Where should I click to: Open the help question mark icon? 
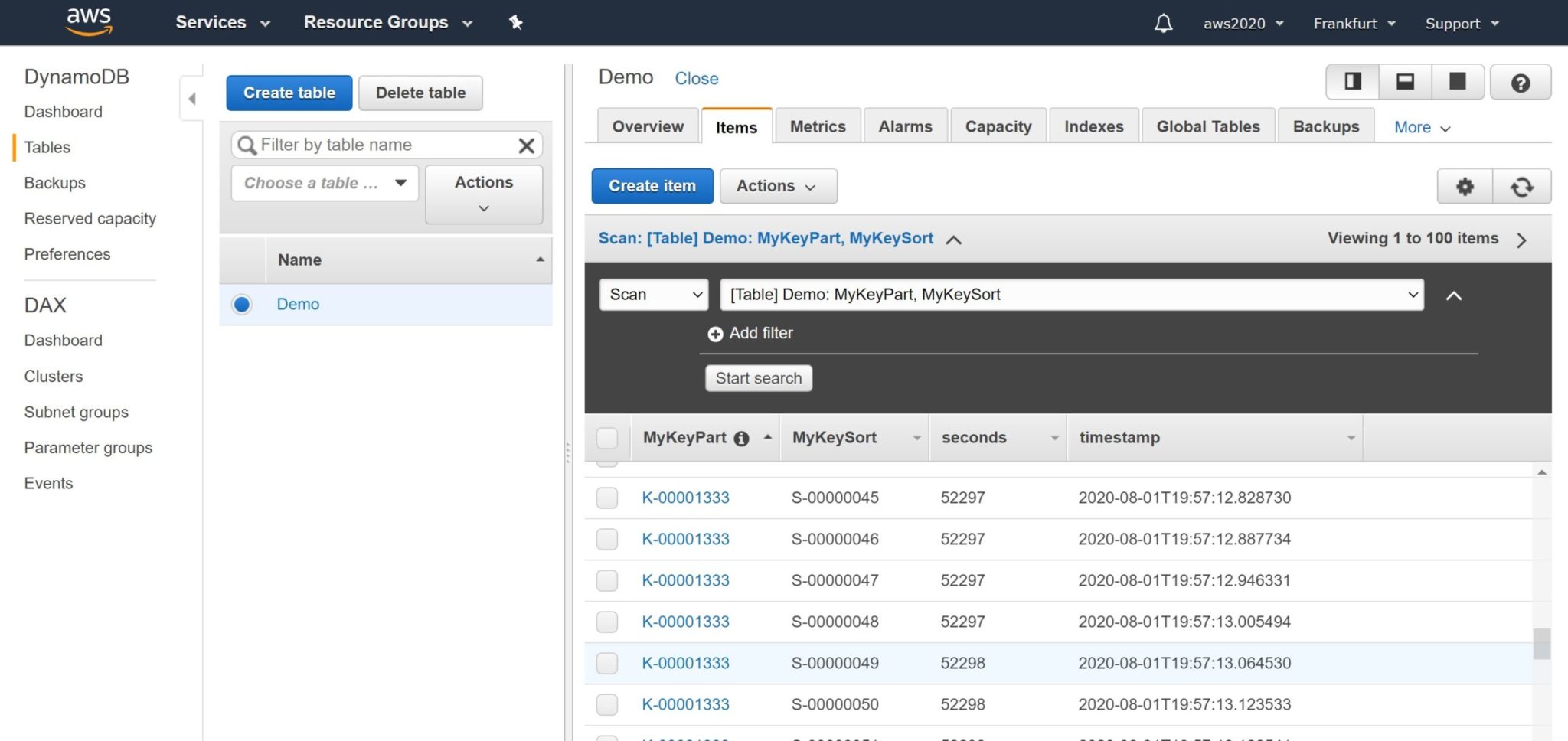pyautogui.click(x=1521, y=83)
